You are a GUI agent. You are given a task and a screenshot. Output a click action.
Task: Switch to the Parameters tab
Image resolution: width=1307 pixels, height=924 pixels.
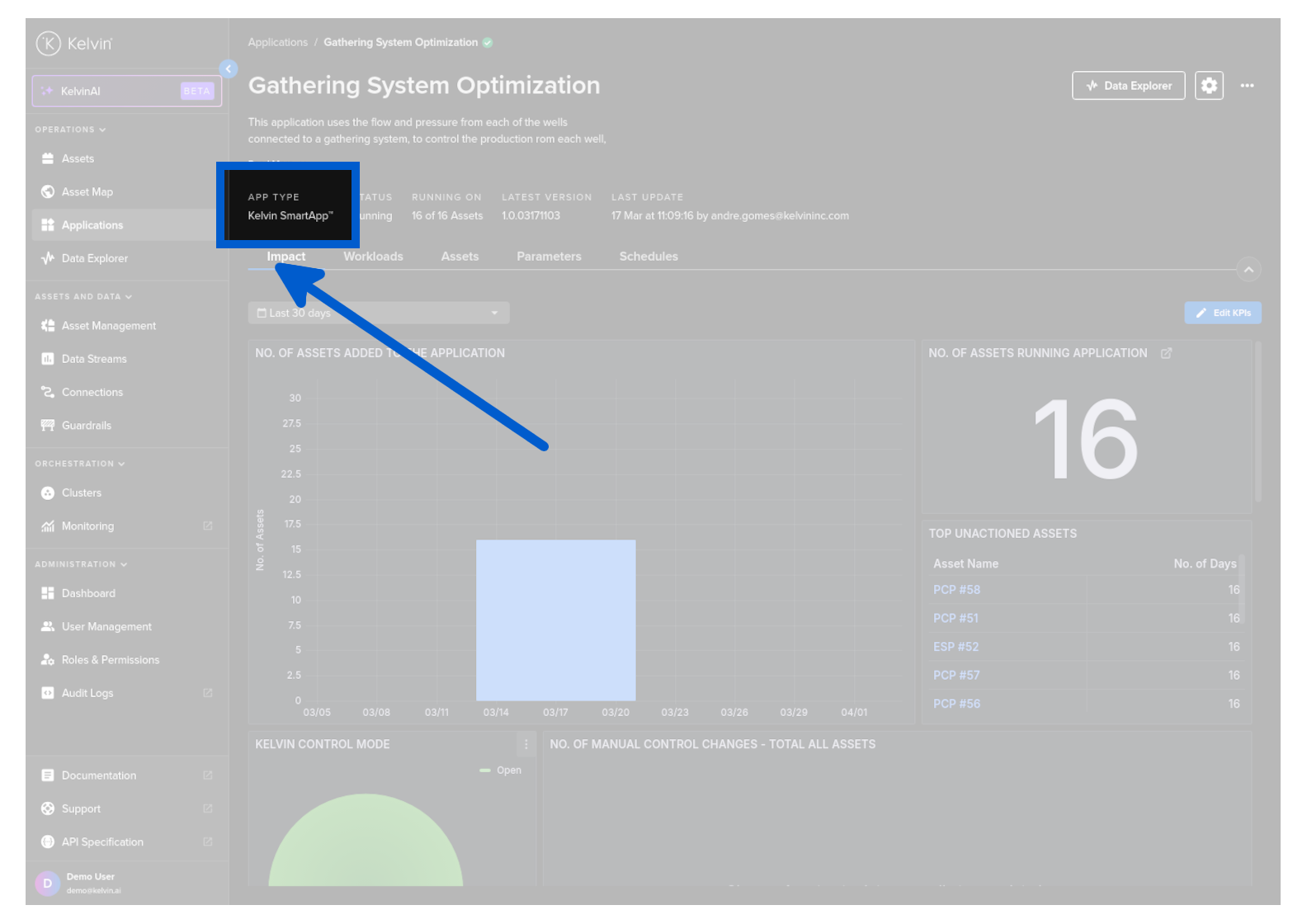coord(549,257)
